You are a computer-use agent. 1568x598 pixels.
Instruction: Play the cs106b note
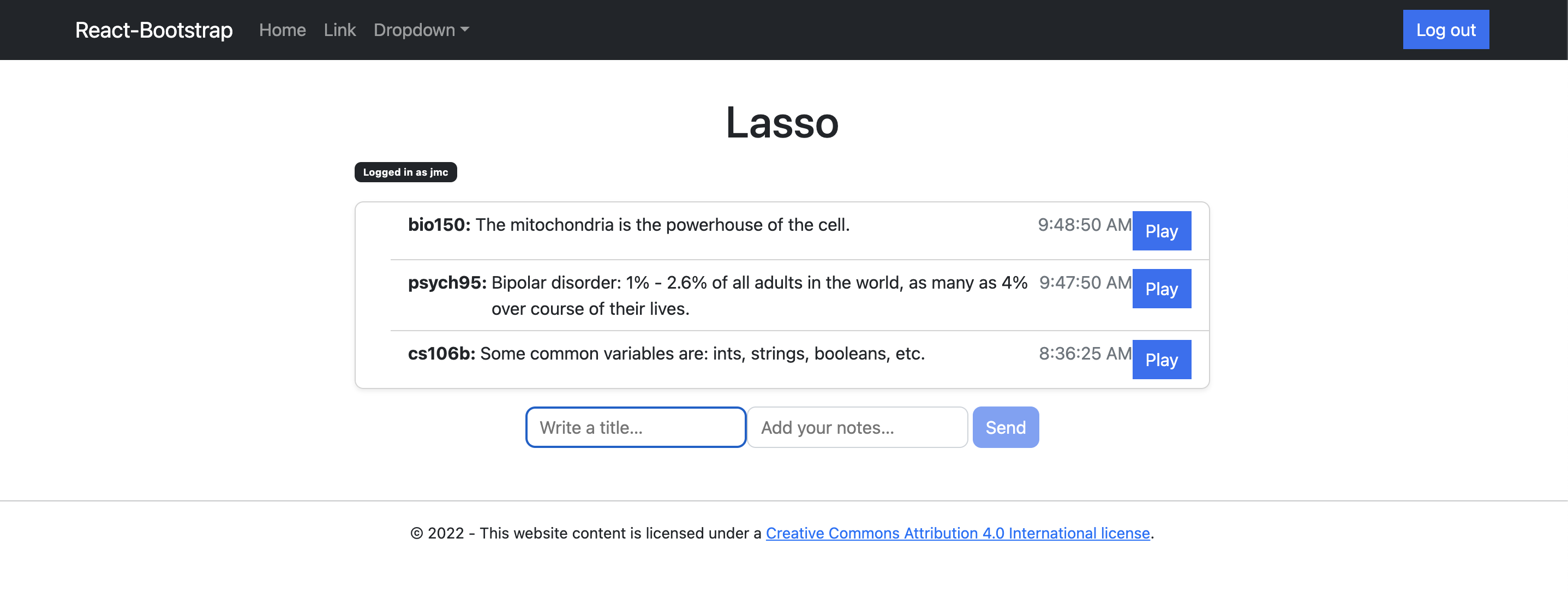point(1161,359)
